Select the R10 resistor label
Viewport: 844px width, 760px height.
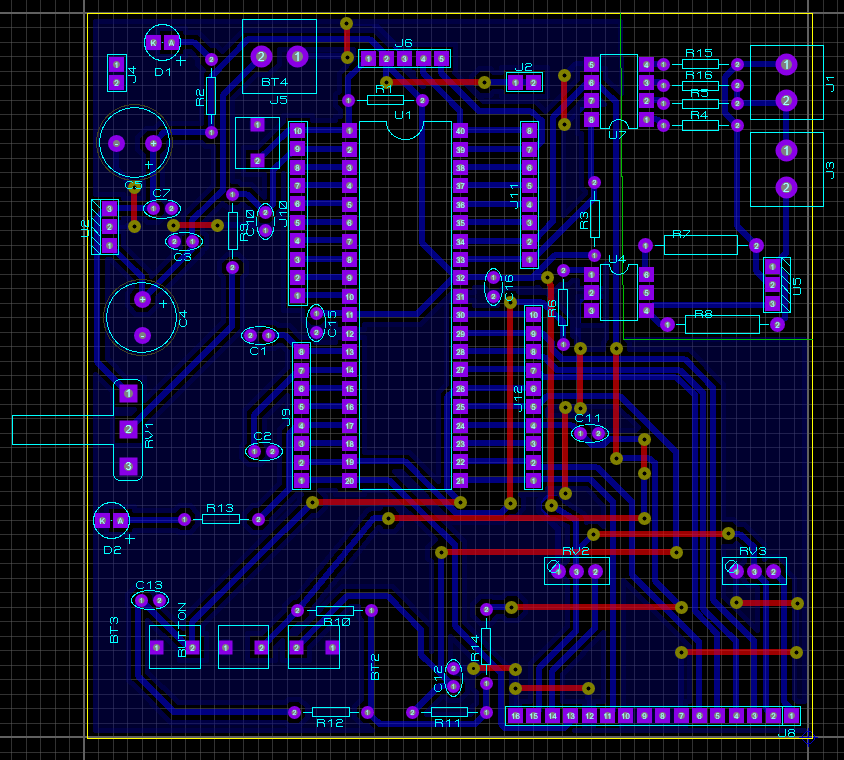coord(337,622)
